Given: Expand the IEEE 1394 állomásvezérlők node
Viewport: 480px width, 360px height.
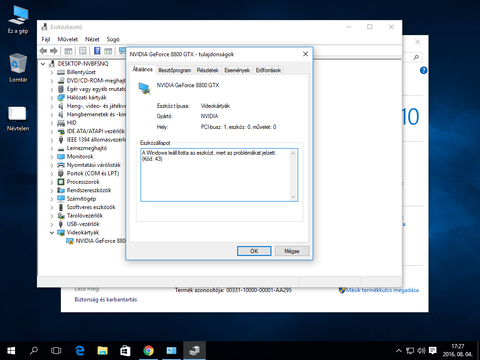Looking at the screenshot, I should click(52, 140).
